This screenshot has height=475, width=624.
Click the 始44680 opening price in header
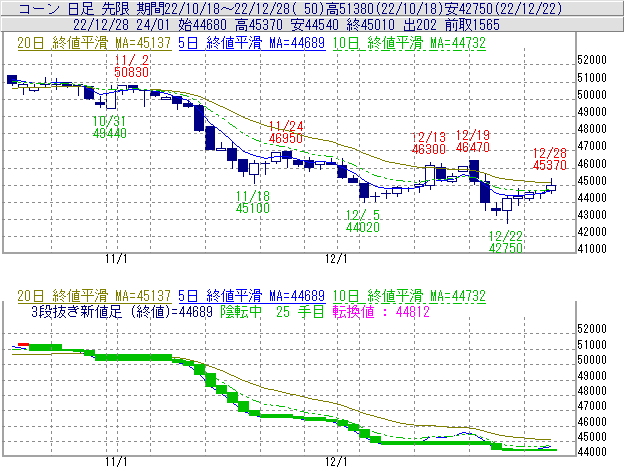coord(202,25)
